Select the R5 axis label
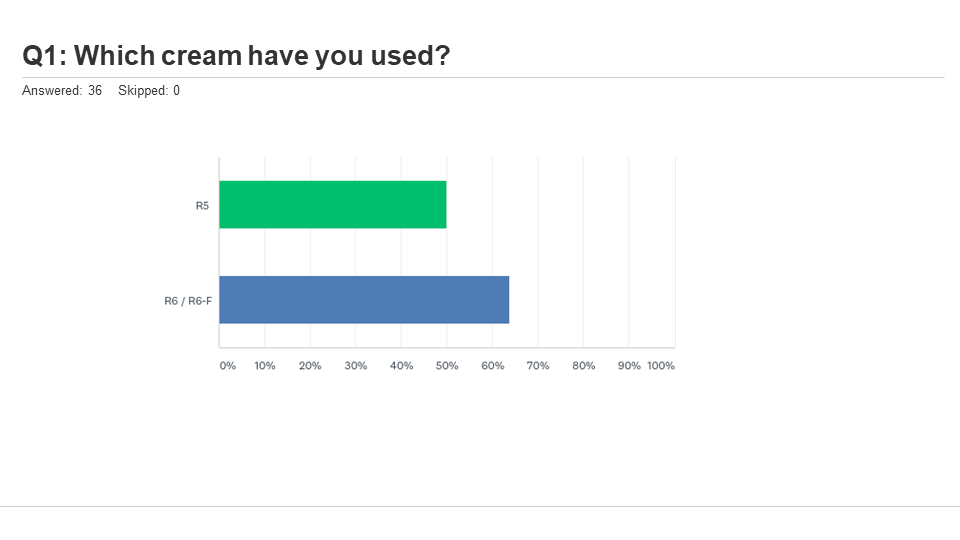The height and width of the screenshot is (540, 960). tap(202, 206)
